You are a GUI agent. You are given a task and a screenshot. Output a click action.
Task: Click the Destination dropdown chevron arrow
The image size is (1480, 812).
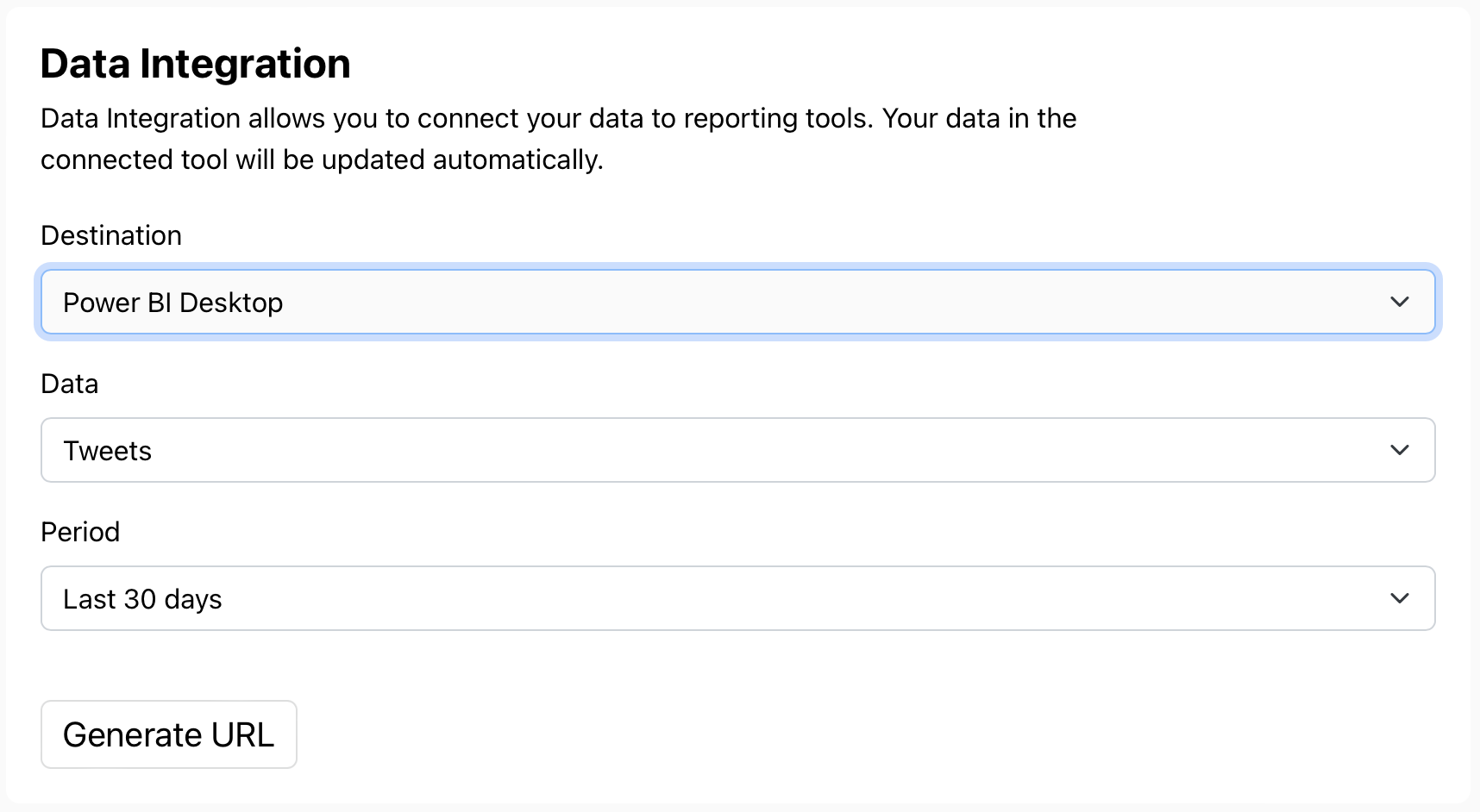(x=1399, y=302)
